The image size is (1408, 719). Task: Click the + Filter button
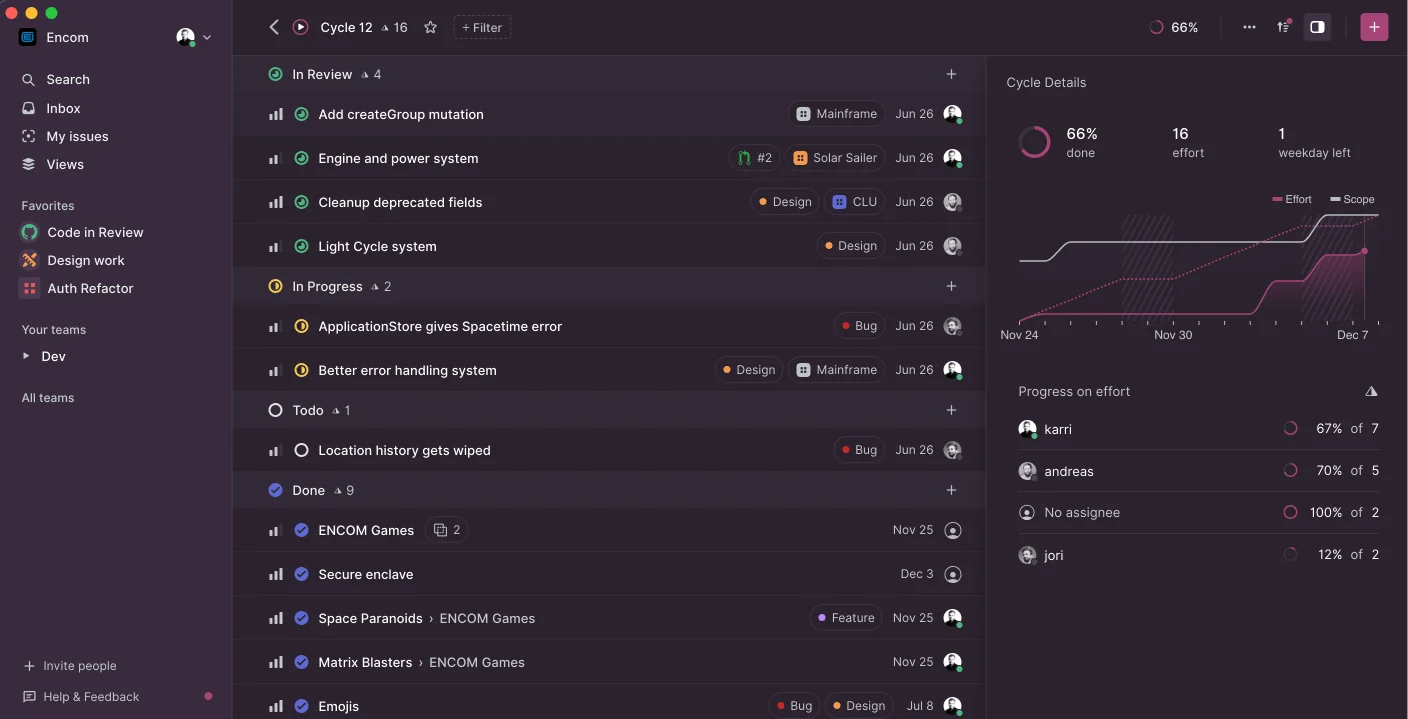point(482,27)
